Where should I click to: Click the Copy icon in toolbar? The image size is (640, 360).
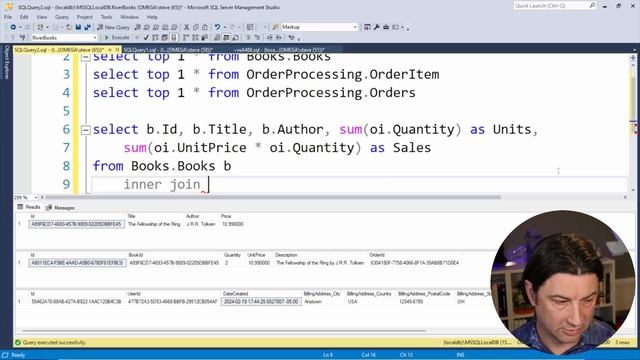(196, 27)
